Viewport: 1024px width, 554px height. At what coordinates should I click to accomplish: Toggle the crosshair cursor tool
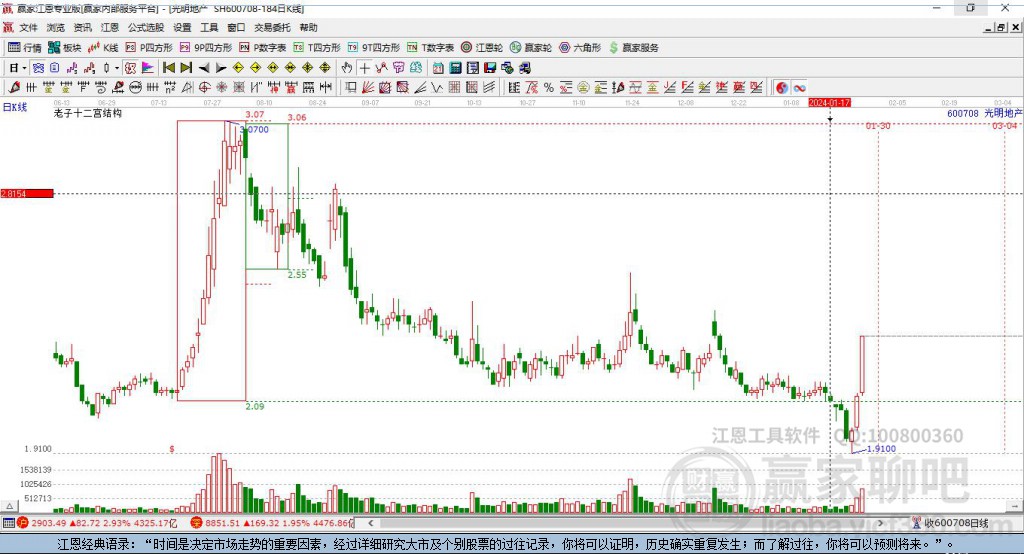point(364,68)
